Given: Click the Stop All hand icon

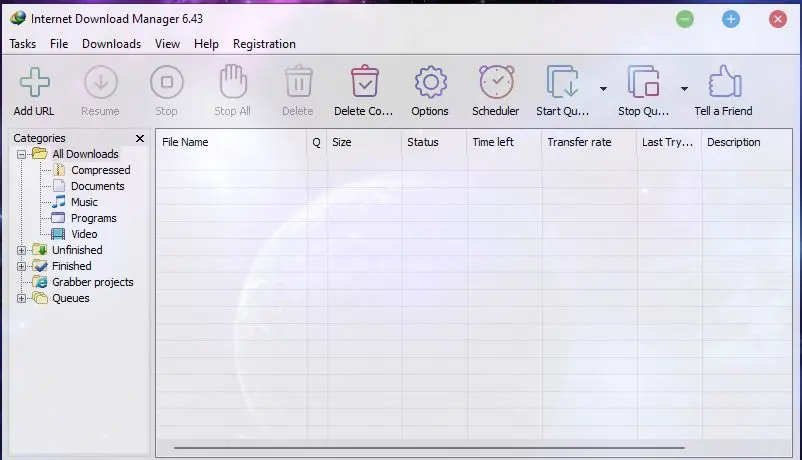Looking at the screenshot, I should click(233, 81).
